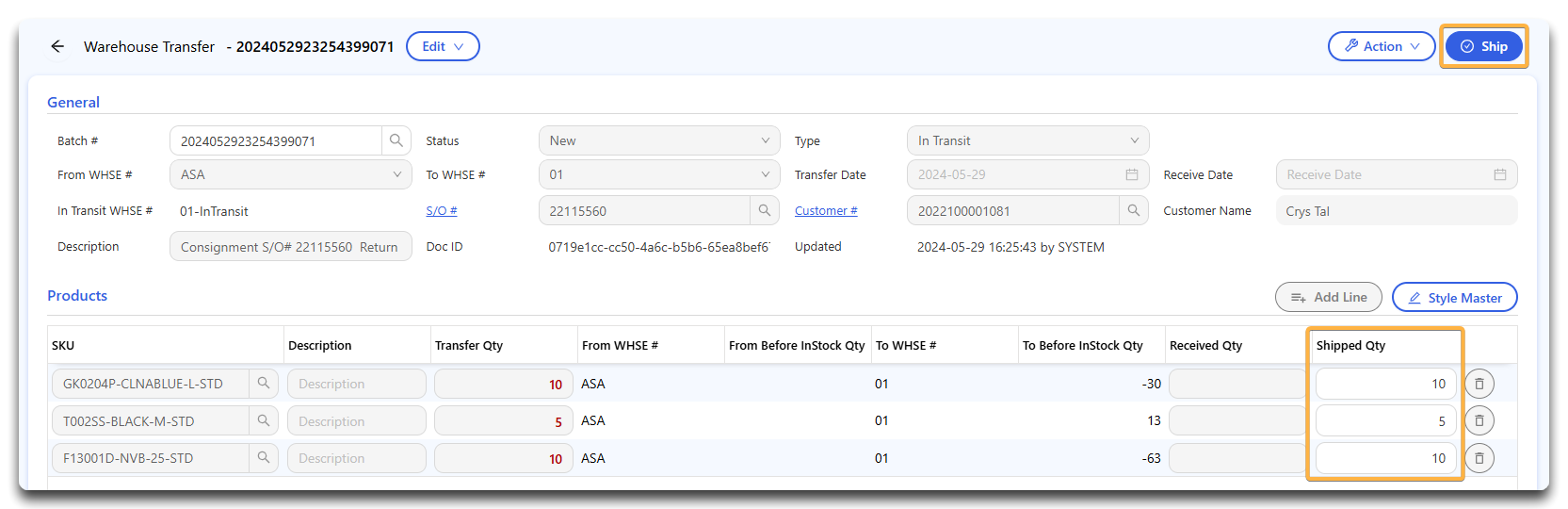This screenshot has width=1568, height=509.
Task: Click the Batch # search magnifier icon
Action: [396, 140]
